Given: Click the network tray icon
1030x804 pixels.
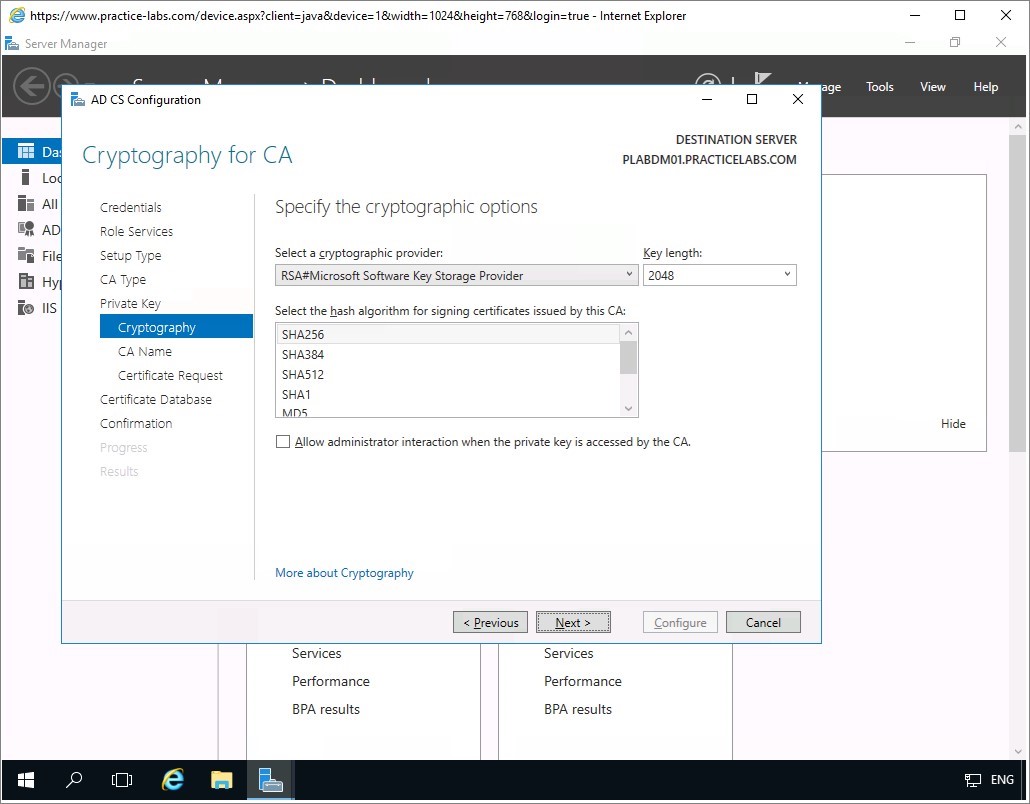Looking at the screenshot, I should point(972,780).
